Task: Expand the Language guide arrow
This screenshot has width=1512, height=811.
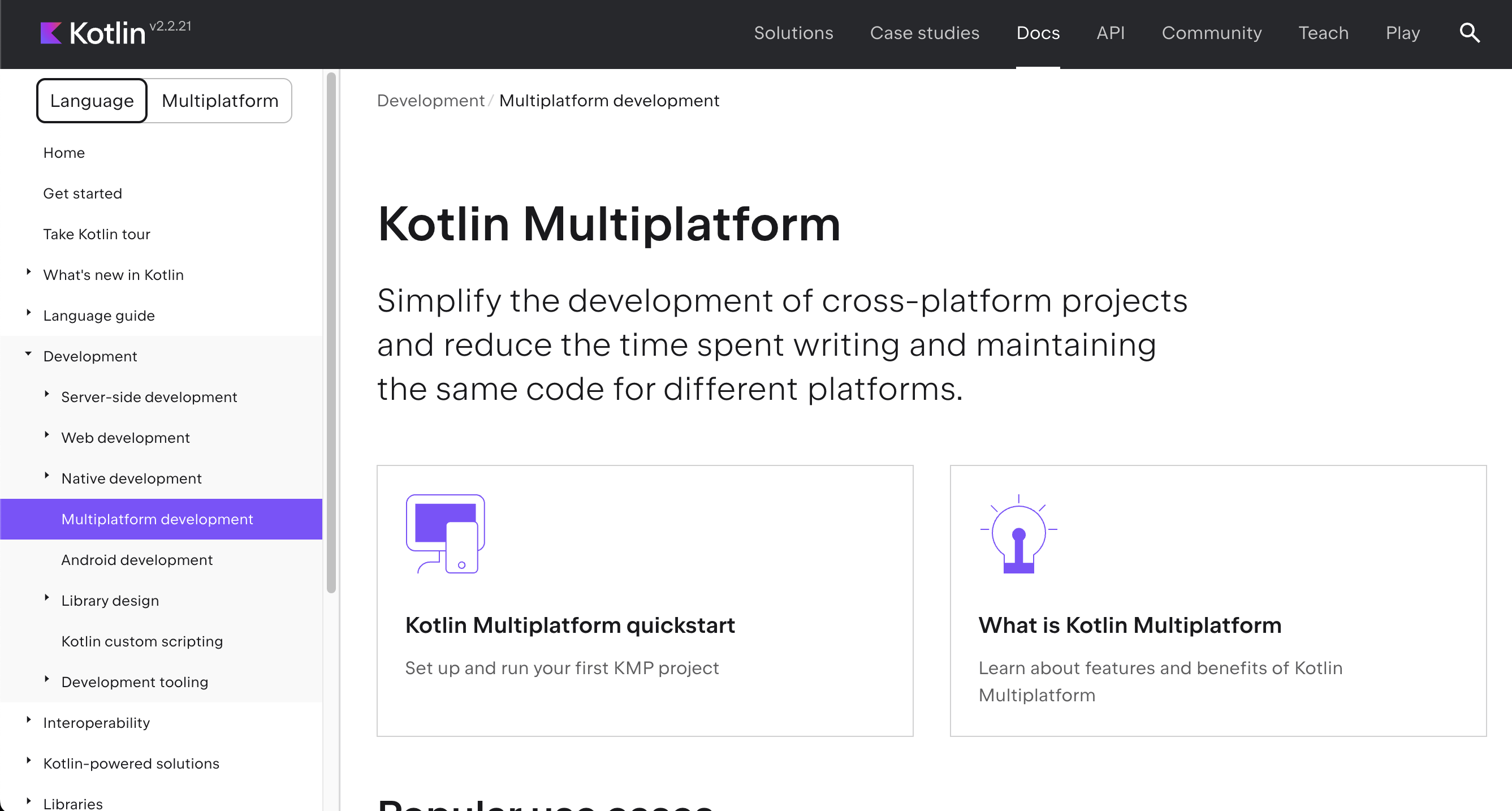Action: [28, 312]
